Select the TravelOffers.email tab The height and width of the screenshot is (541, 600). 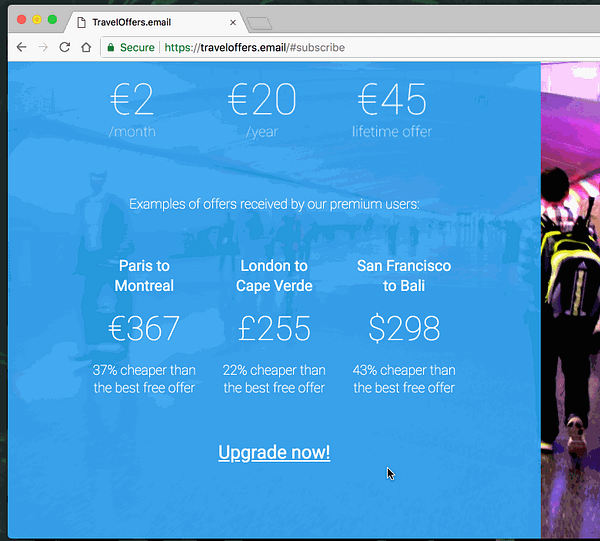pyautogui.click(x=155, y=22)
